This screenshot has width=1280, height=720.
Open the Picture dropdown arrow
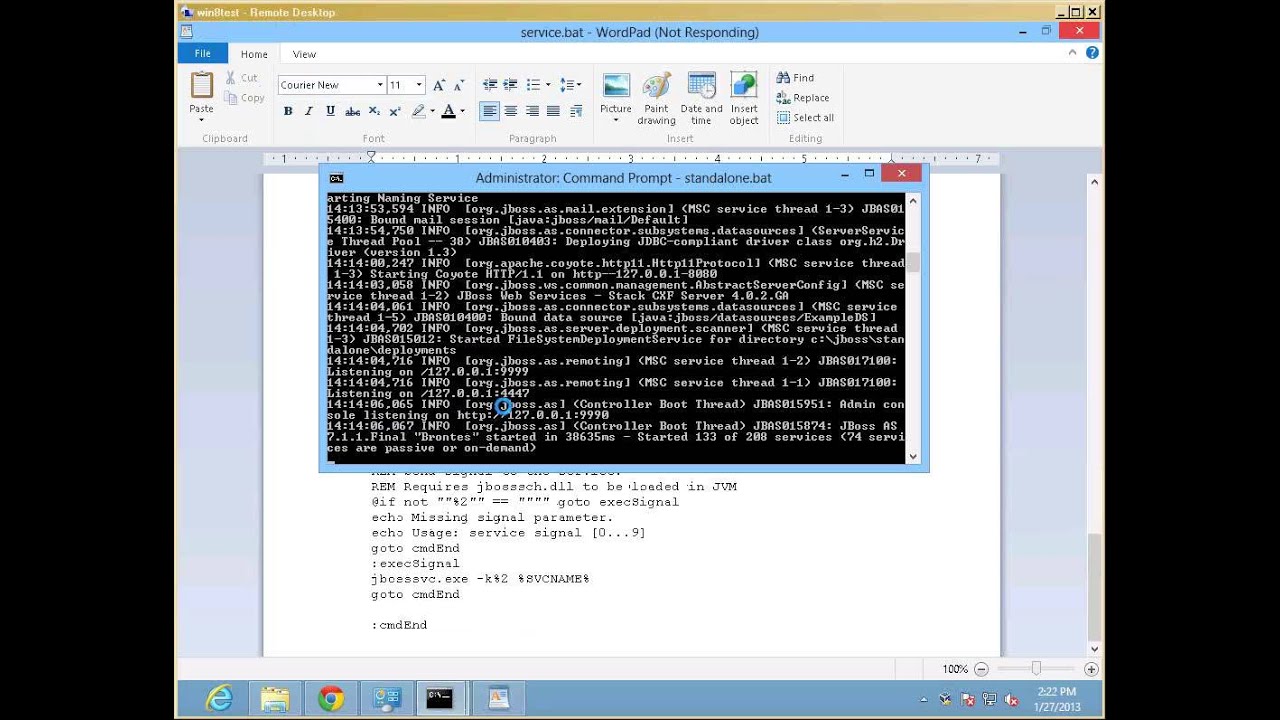coord(616,120)
